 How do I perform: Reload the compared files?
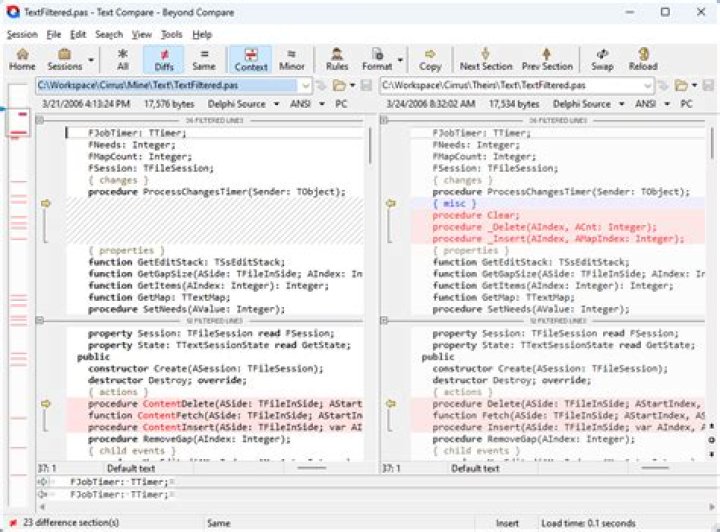pyautogui.click(x=643, y=60)
